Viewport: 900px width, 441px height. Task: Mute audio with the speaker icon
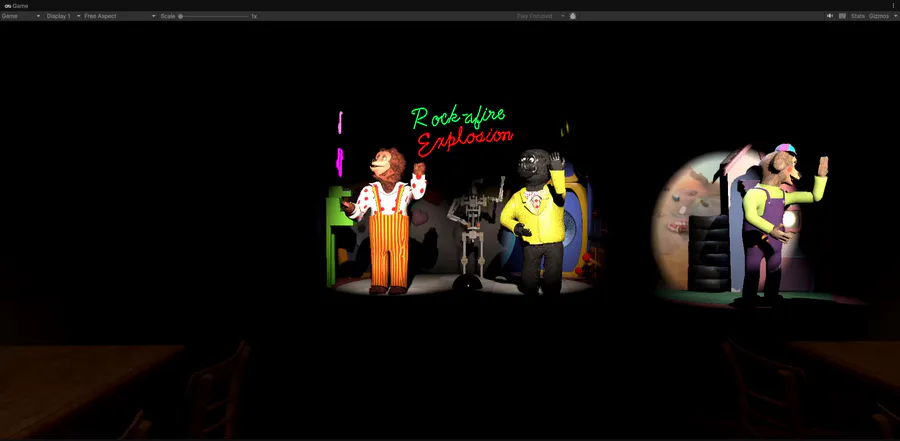coord(829,16)
